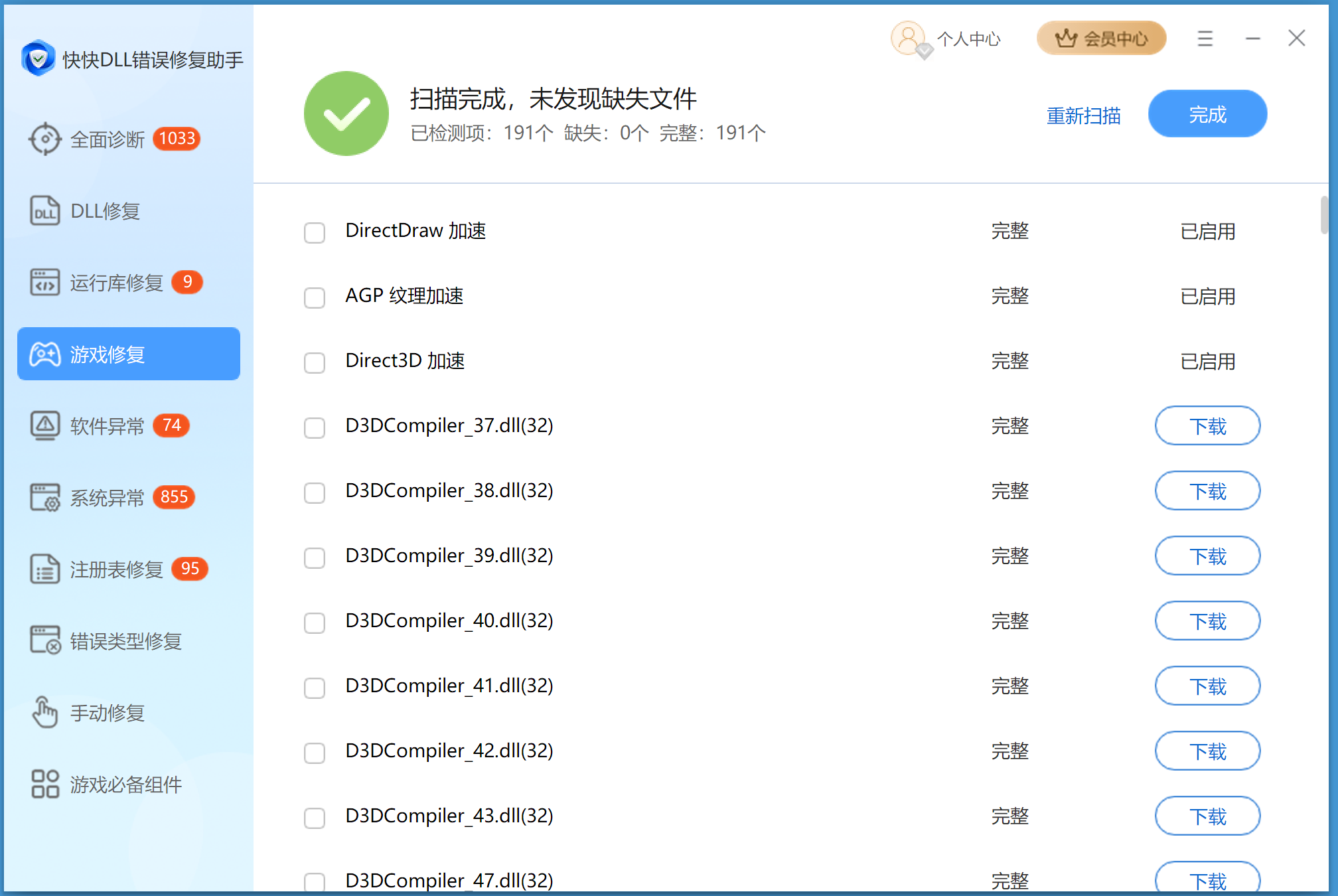Switch to 游戏修复 sidebar tab

[129, 354]
